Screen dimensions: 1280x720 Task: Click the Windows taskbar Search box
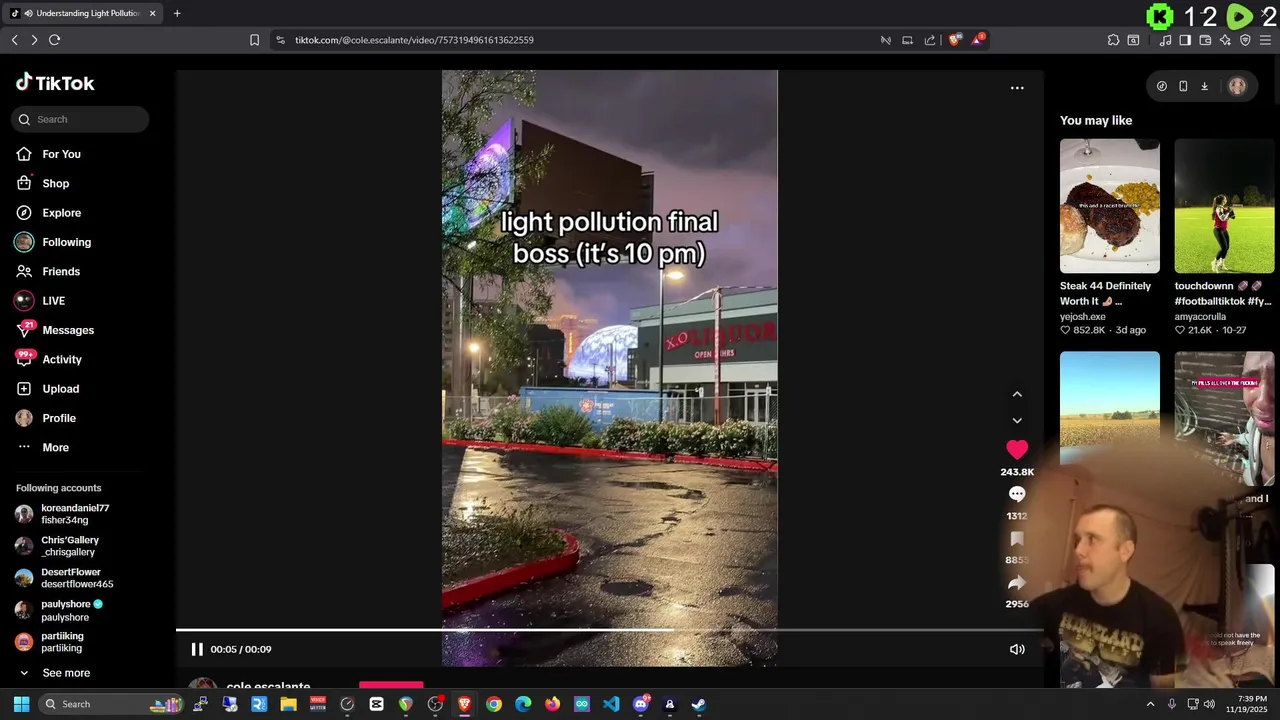pos(111,704)
